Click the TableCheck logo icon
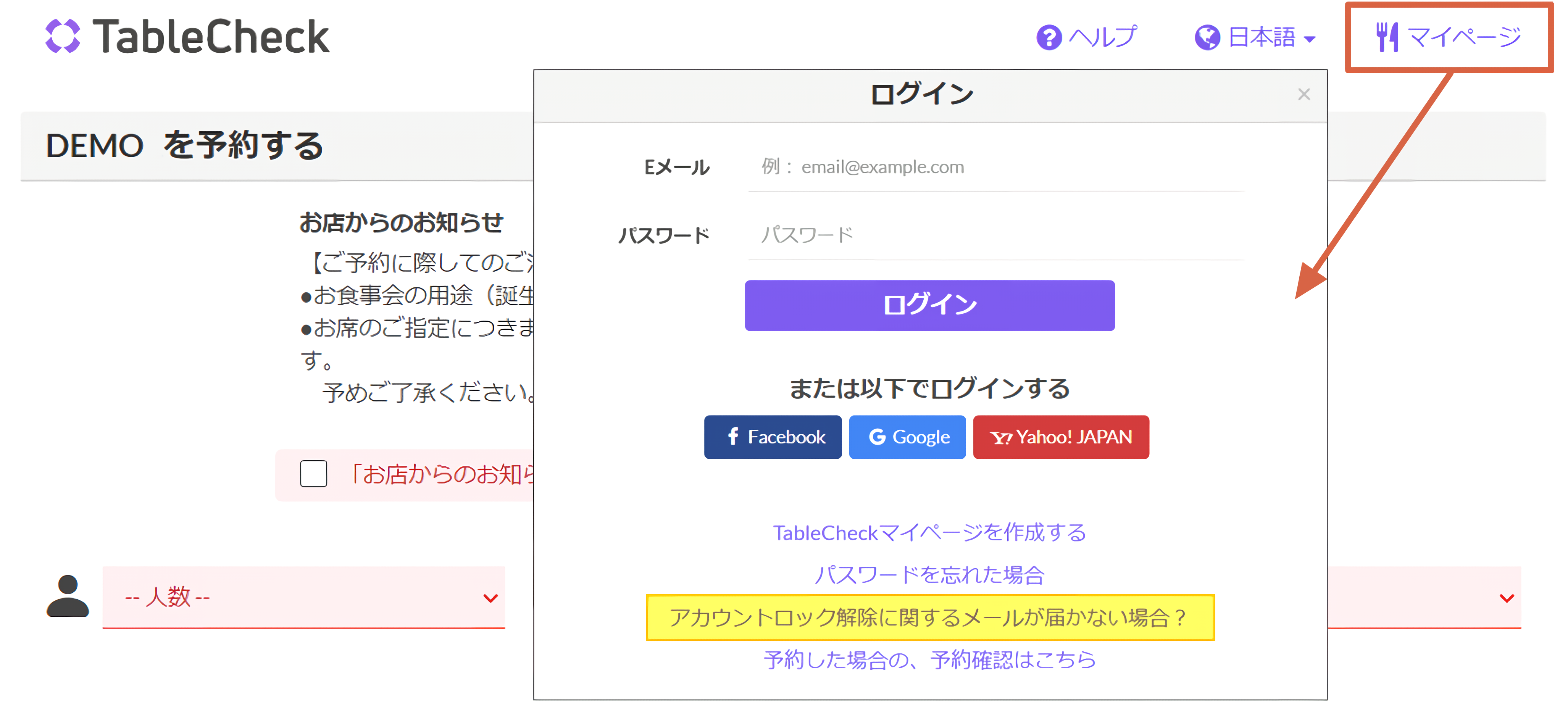 pyautogui.click(x=63, y=37)
